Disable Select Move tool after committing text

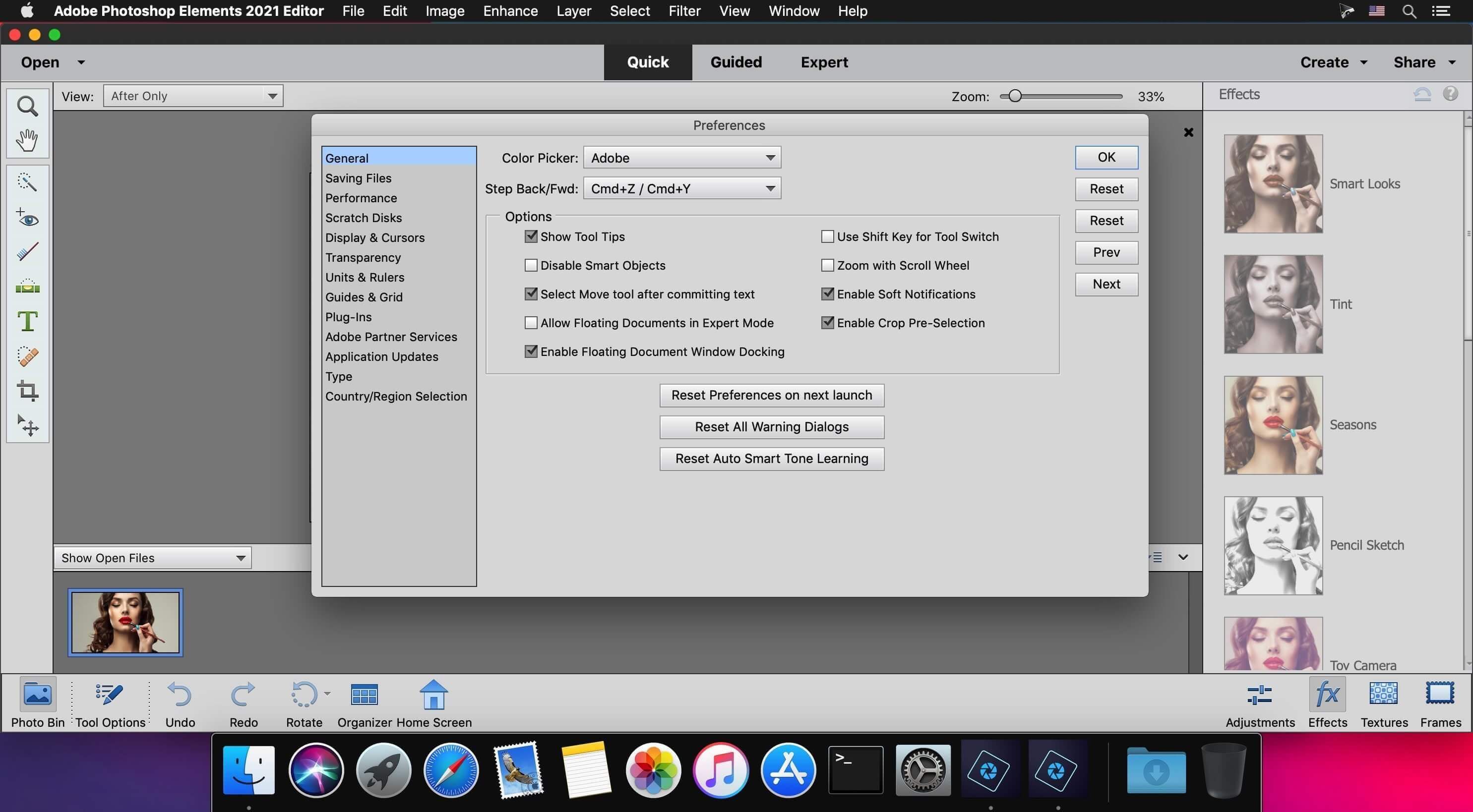pyautogui.click(x=530, y=294)
